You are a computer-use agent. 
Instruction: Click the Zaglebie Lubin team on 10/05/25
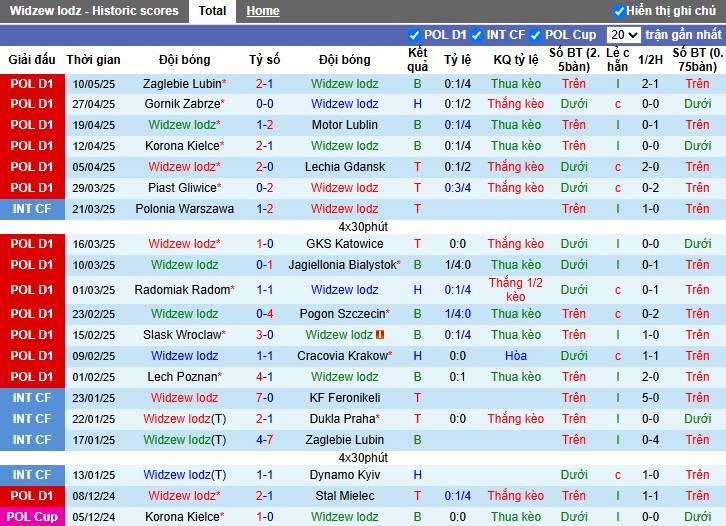coord(184,84)
